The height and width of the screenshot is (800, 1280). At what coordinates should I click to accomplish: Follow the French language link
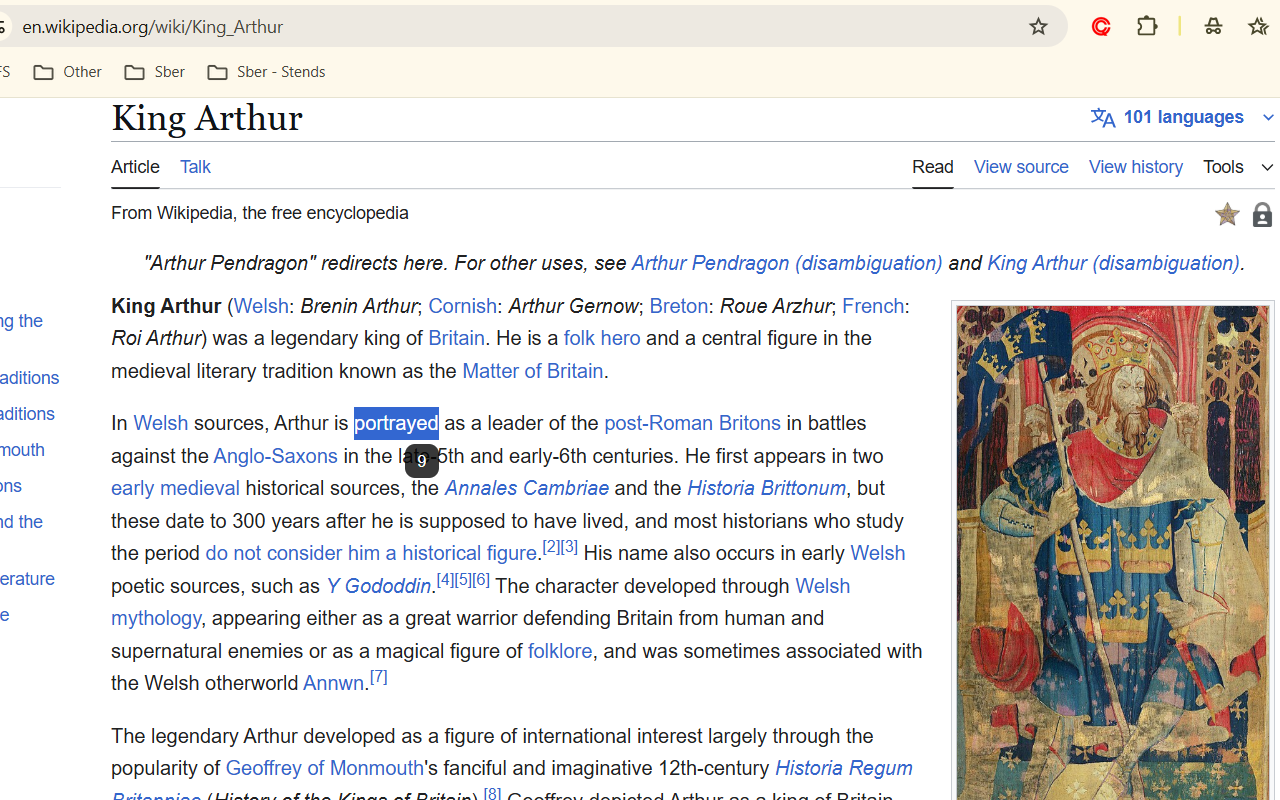873,306
